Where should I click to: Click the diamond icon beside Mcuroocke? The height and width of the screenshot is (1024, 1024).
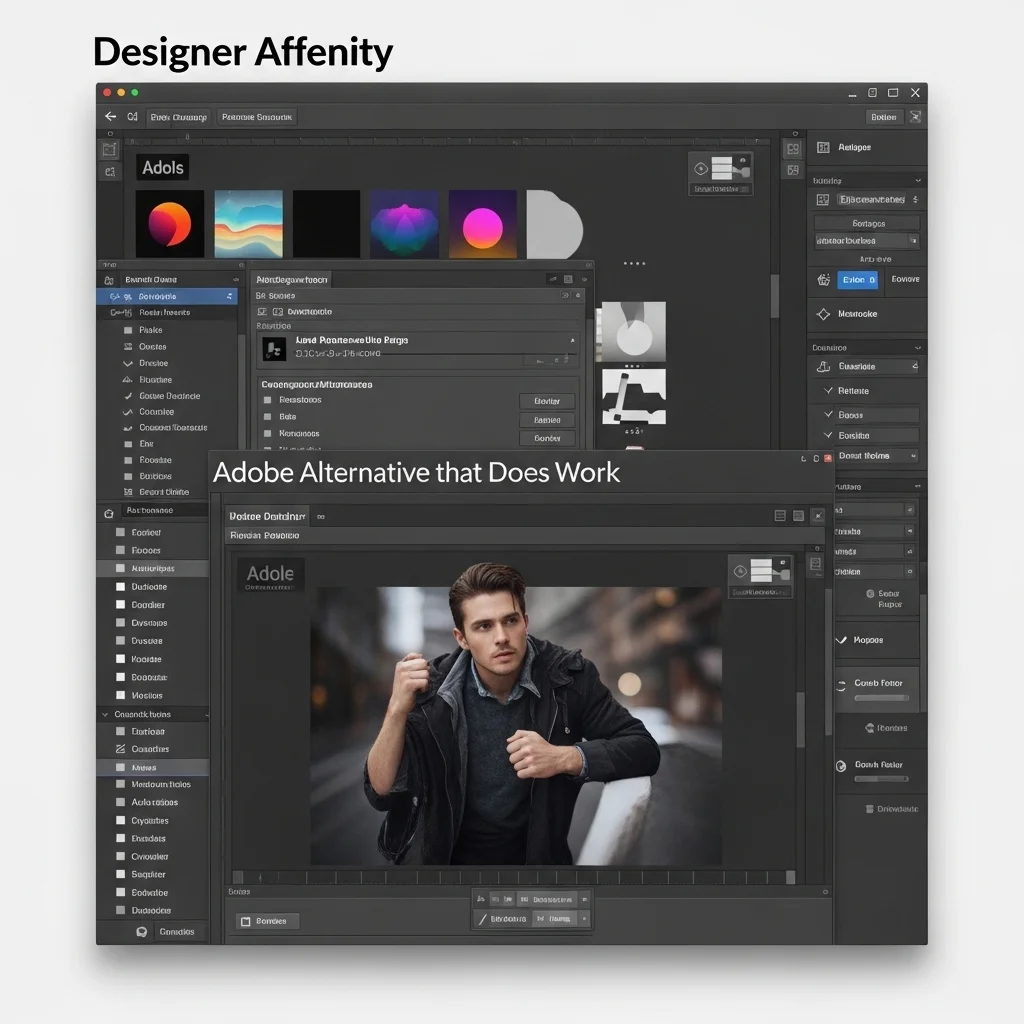pos(823,314)
